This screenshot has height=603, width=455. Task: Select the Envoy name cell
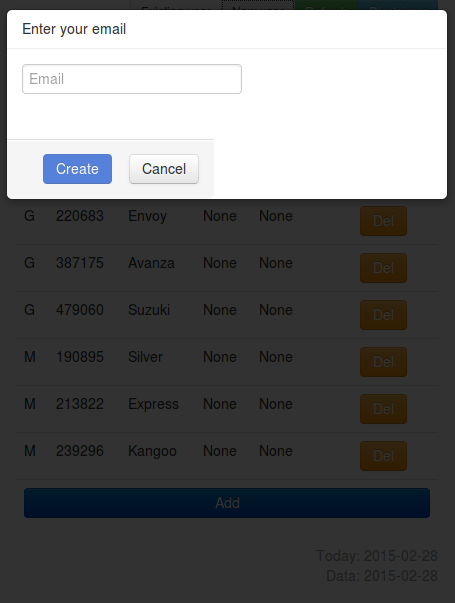click(147, 216)
